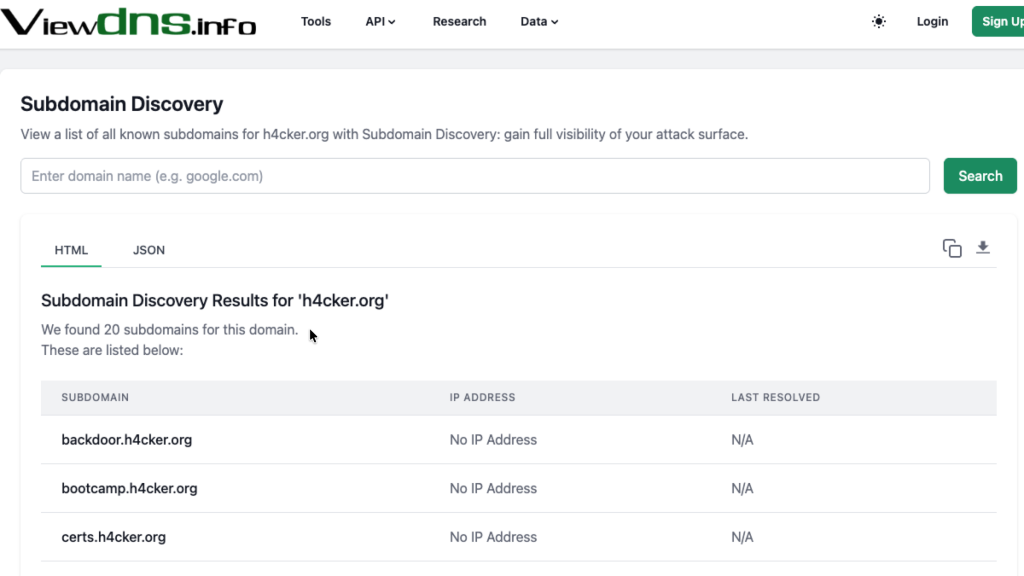Open the Tools menu
Image resolution: width=1024 pixels, height=576 pixels.
click(x=315, y=22)
